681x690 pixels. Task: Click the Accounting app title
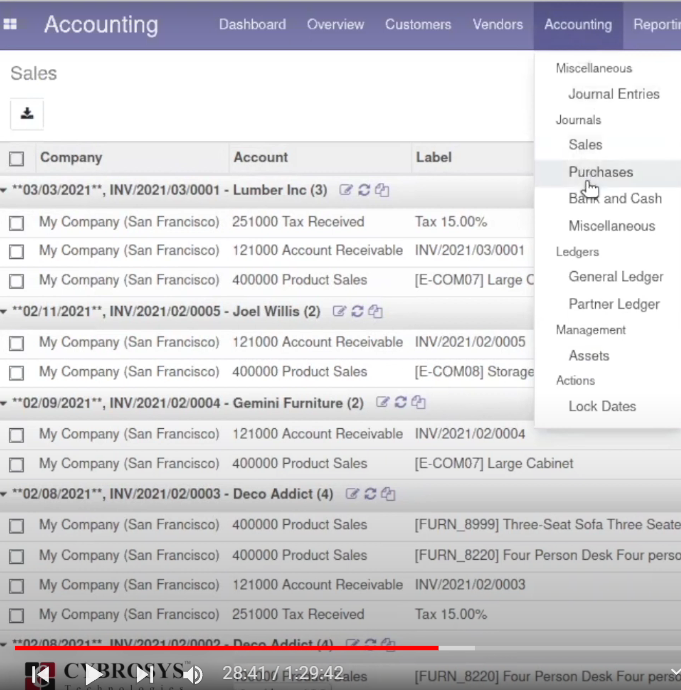click(101, 24)
